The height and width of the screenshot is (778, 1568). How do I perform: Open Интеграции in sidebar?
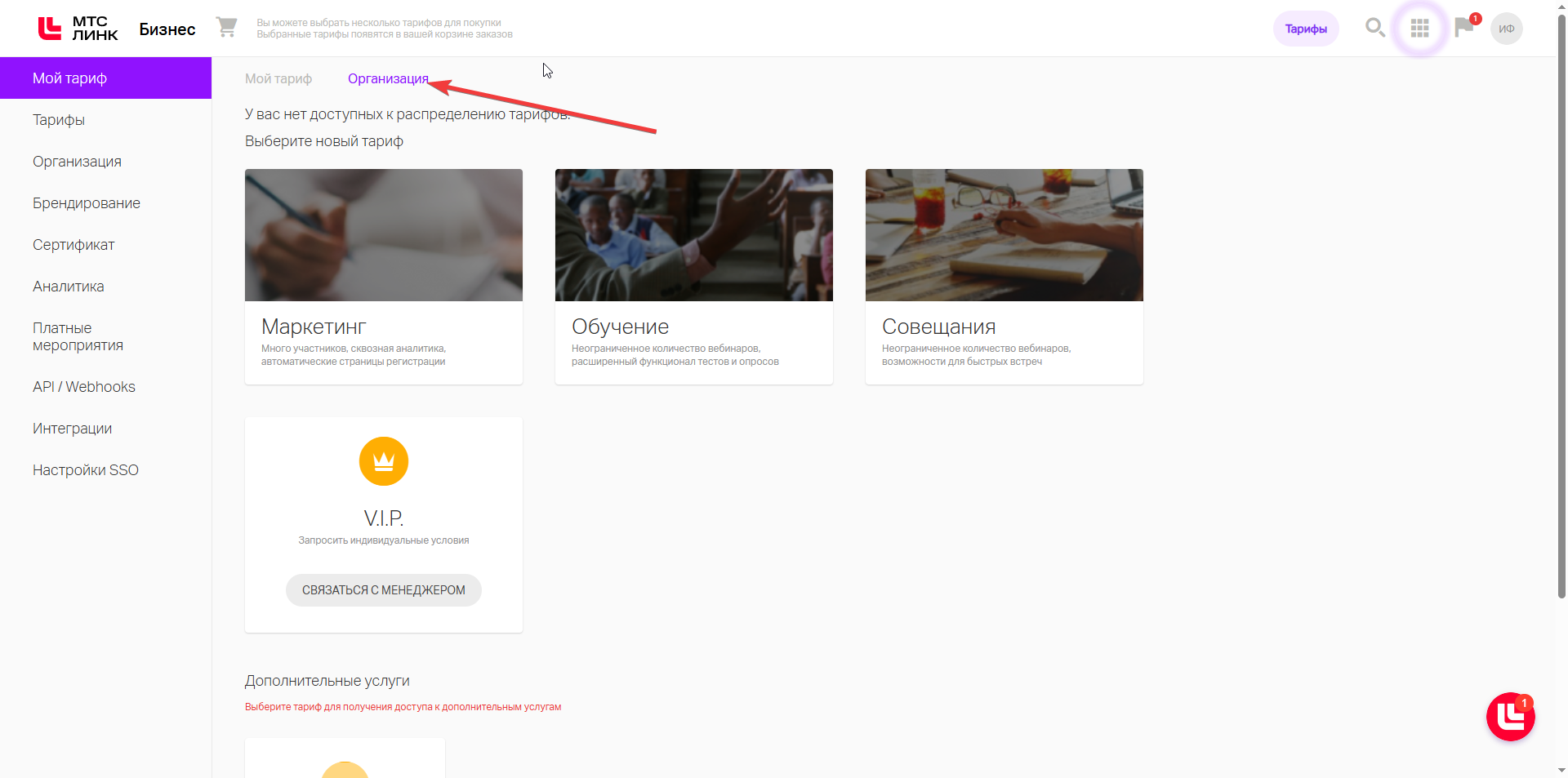106,429
